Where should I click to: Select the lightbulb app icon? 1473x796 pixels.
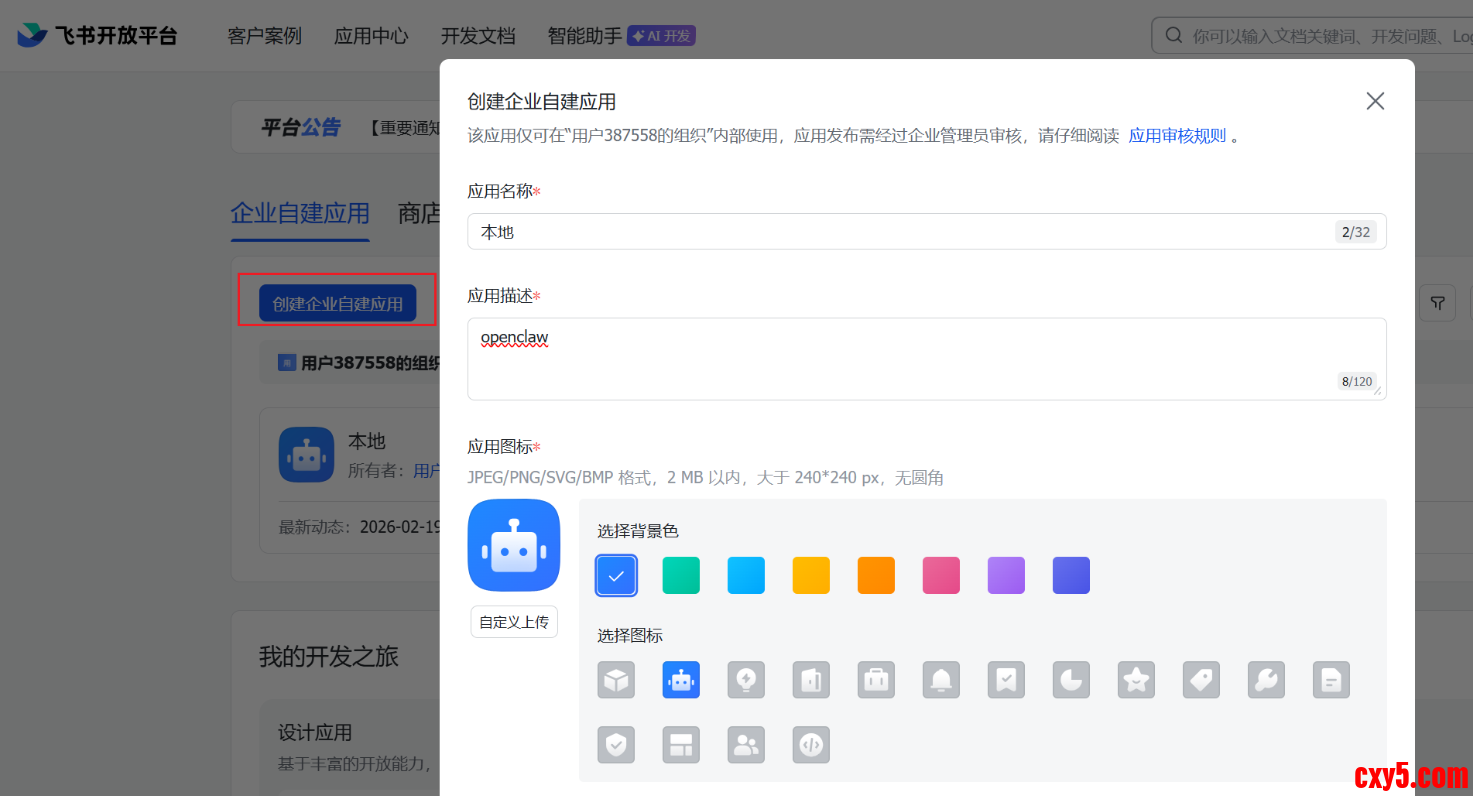pos(746,680)
